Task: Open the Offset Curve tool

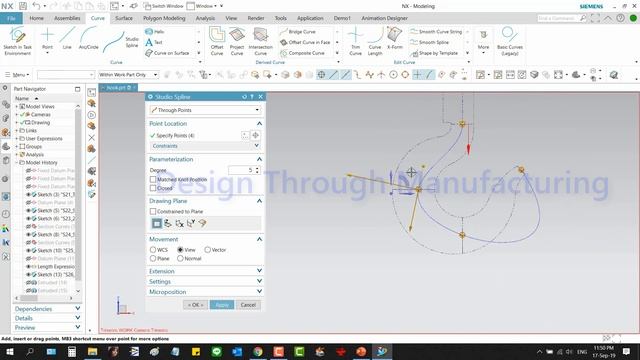Action: tap(217, 41)
